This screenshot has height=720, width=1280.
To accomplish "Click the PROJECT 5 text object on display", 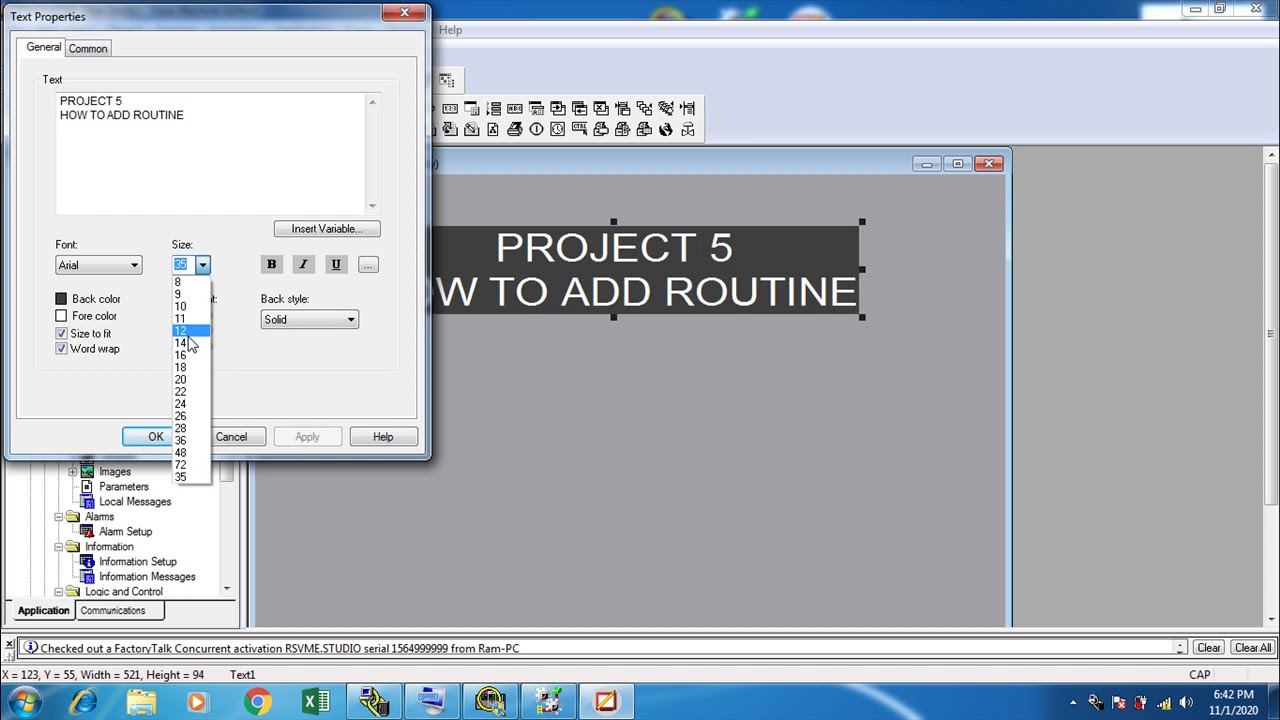I will [645, 270].
